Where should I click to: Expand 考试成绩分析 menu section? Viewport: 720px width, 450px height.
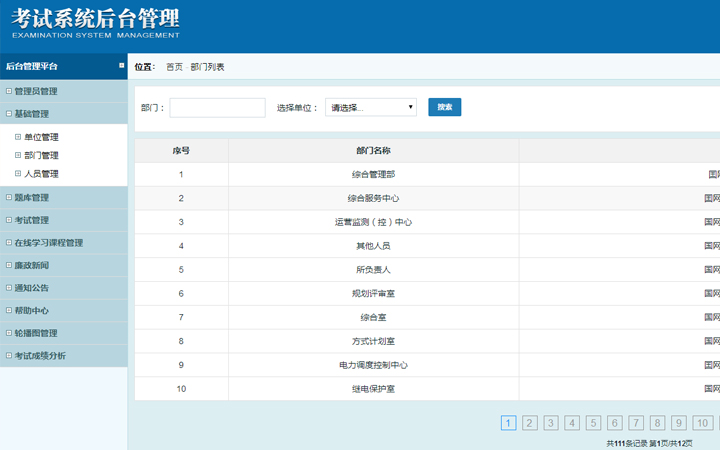(40, 356)
